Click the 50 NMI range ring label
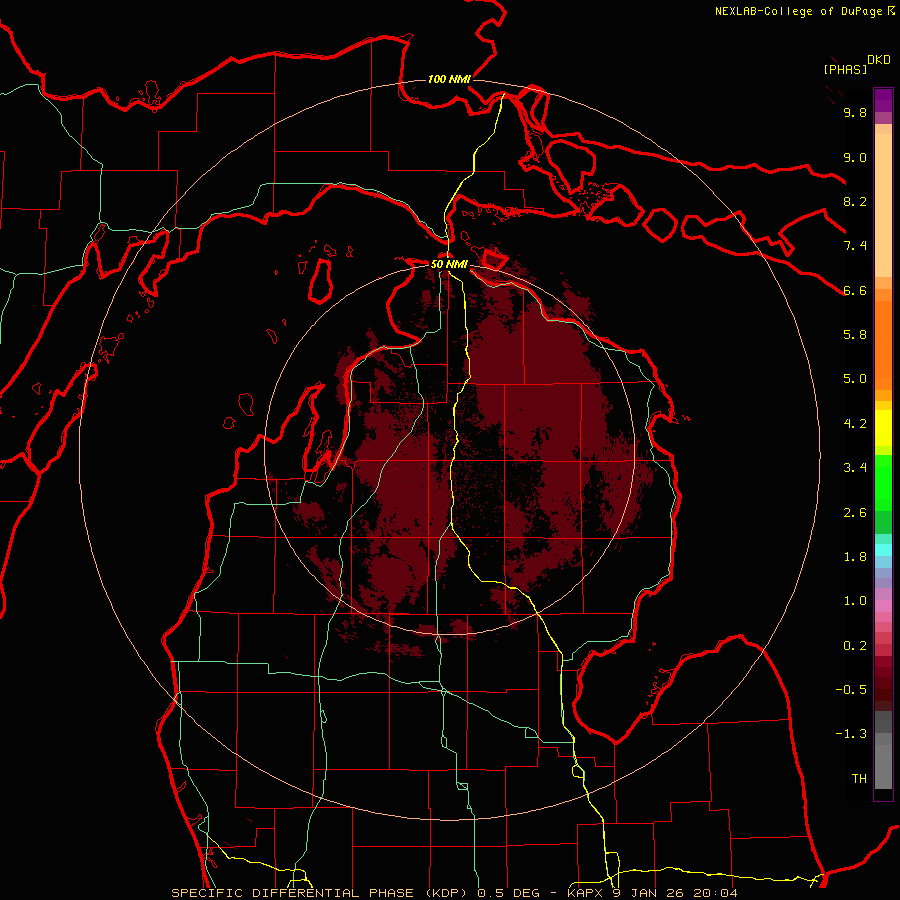 click(449, 265)
